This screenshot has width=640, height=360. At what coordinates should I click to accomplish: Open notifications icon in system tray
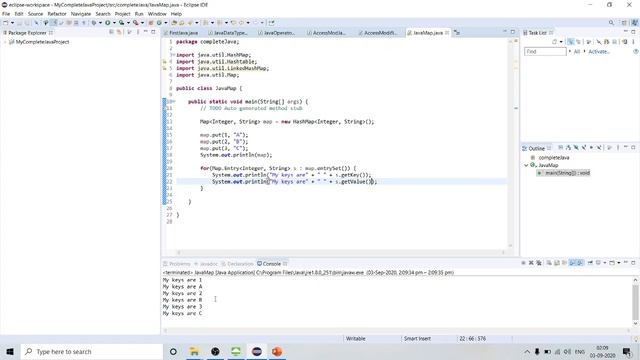pyautogui.click(x=627, y=351)
